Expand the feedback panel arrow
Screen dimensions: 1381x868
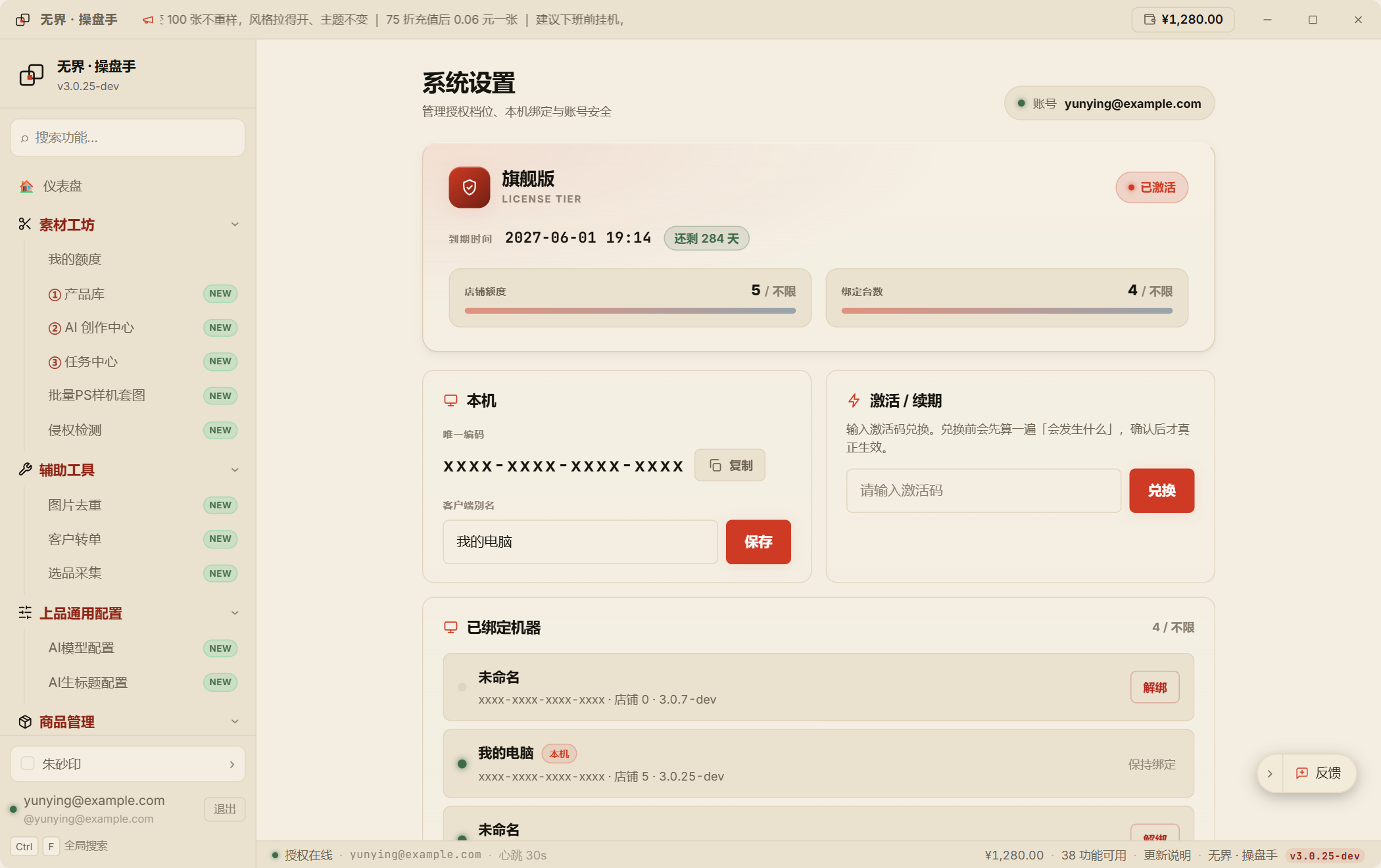click(x=1270, y=773)
